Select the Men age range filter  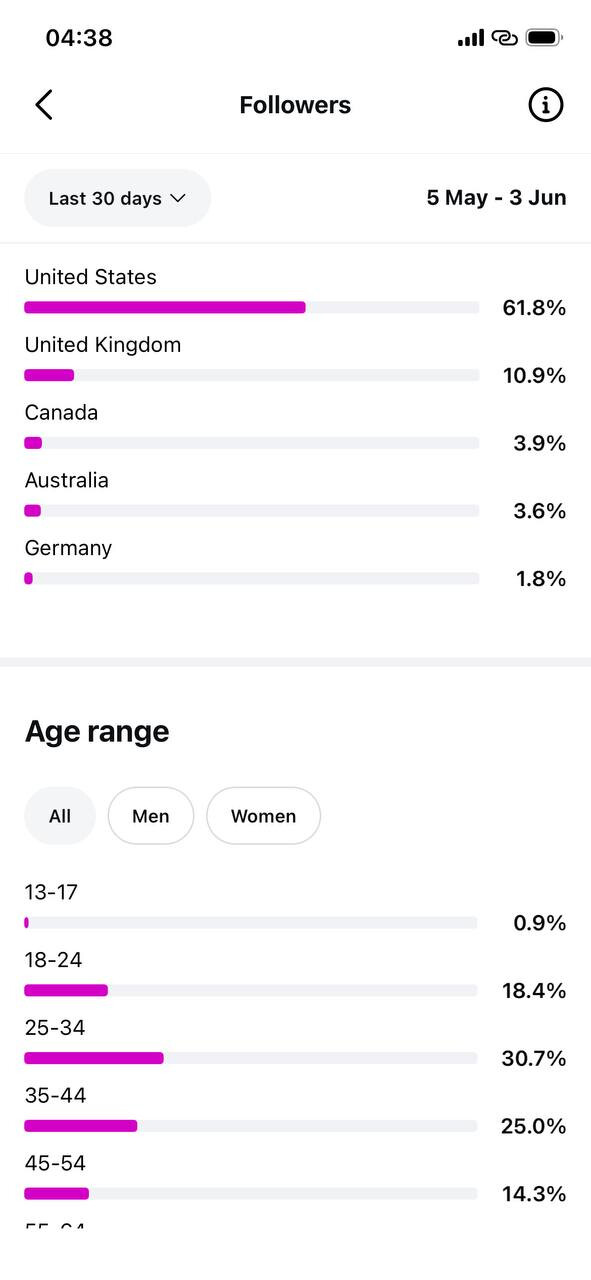(x=151, y=816)
